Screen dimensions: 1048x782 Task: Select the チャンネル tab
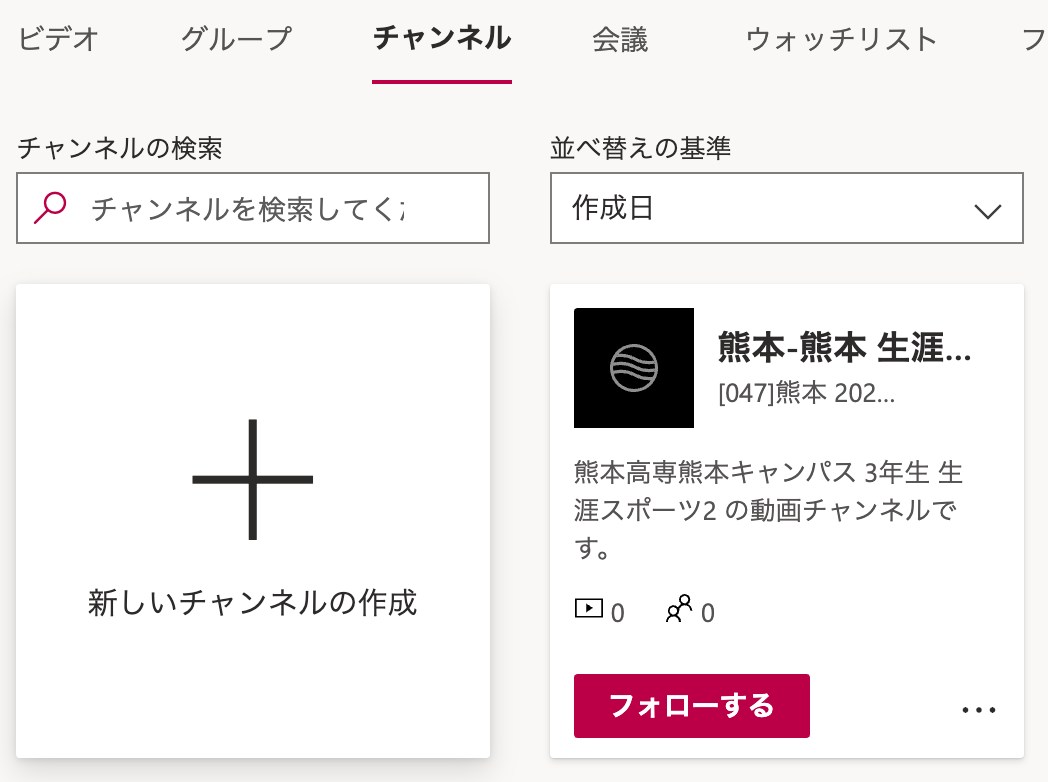(x=442, y=39)
